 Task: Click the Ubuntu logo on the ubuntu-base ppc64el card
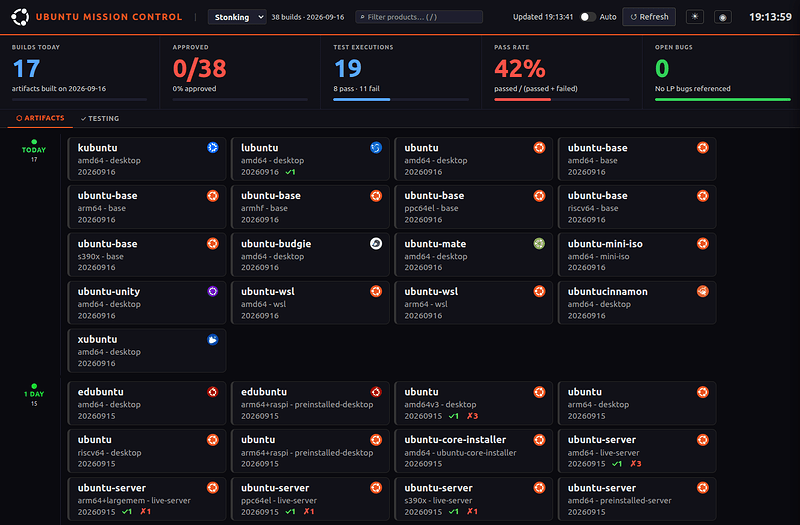tap(539, 195)
